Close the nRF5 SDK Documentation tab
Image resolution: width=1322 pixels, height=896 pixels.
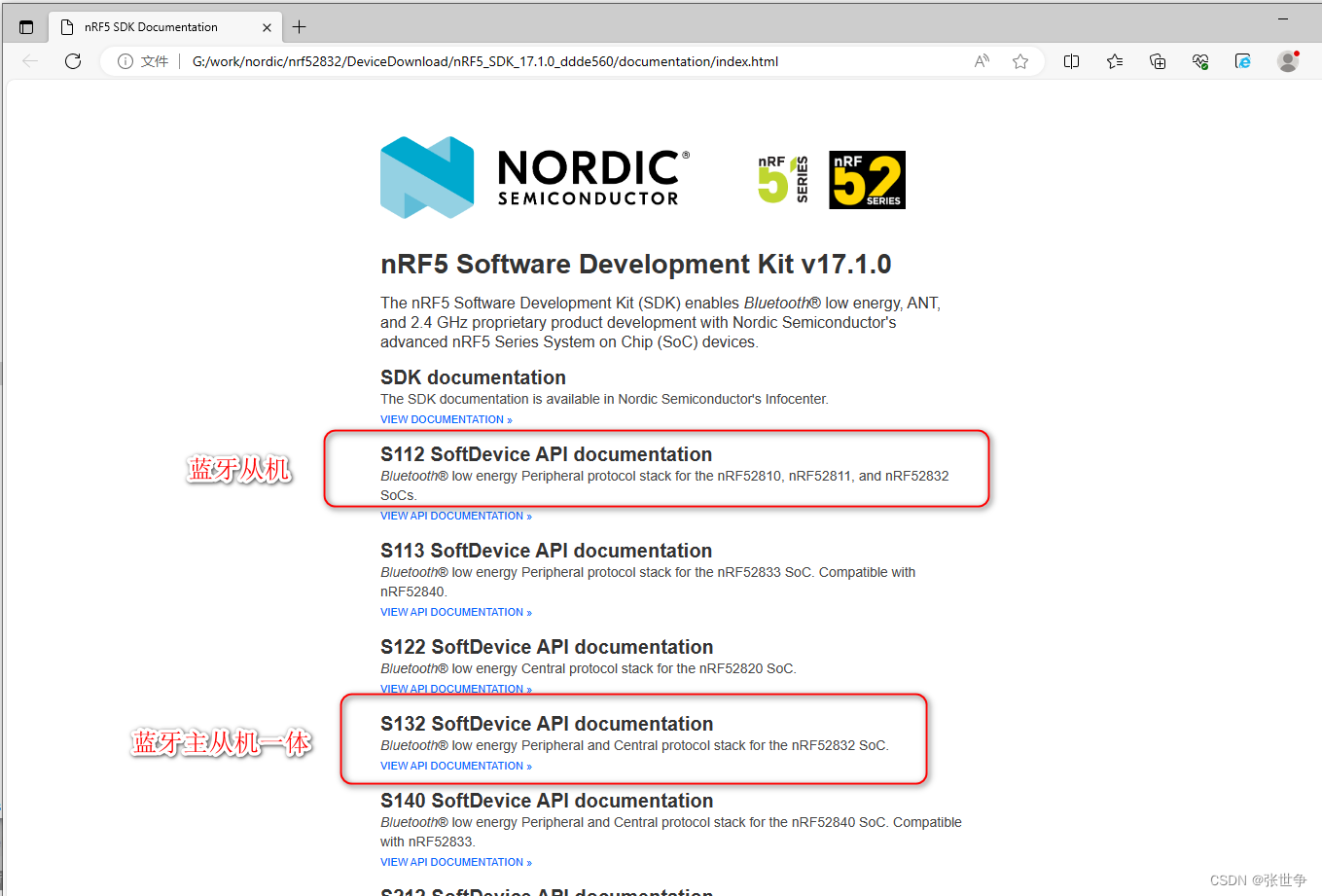[x=267, y=27]
